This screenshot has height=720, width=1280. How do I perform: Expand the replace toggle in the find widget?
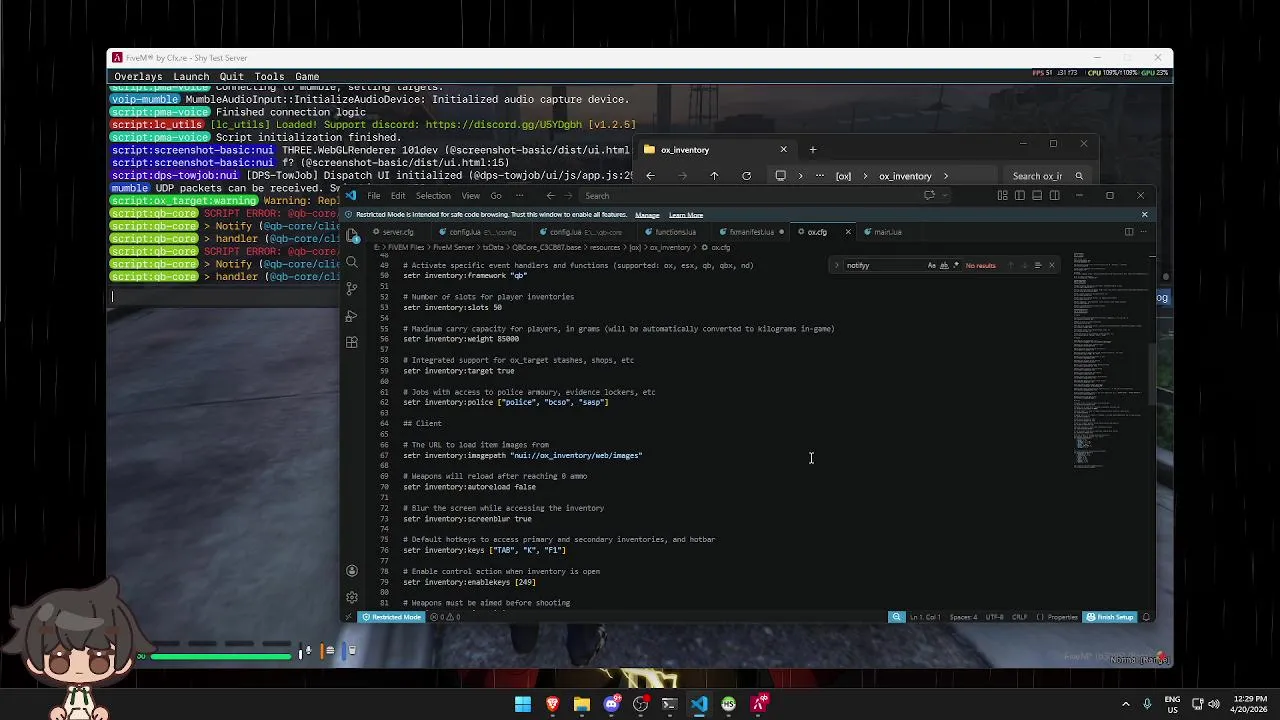(837, 265)
